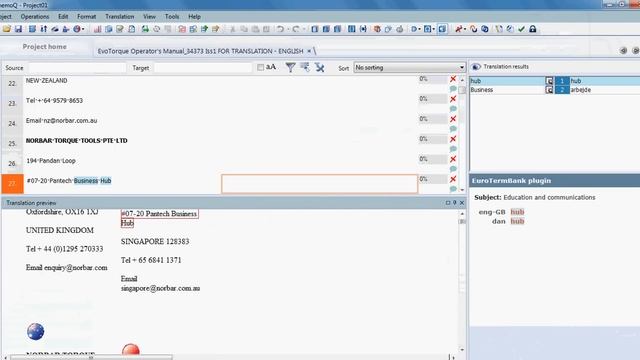This screenshot has height=360, width=640.
Task: Open the redo history dropdown arrow
Action: [304, 29]
